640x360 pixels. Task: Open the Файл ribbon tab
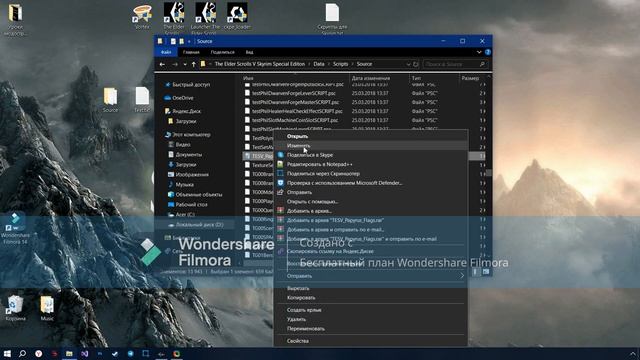pos(166,52)
